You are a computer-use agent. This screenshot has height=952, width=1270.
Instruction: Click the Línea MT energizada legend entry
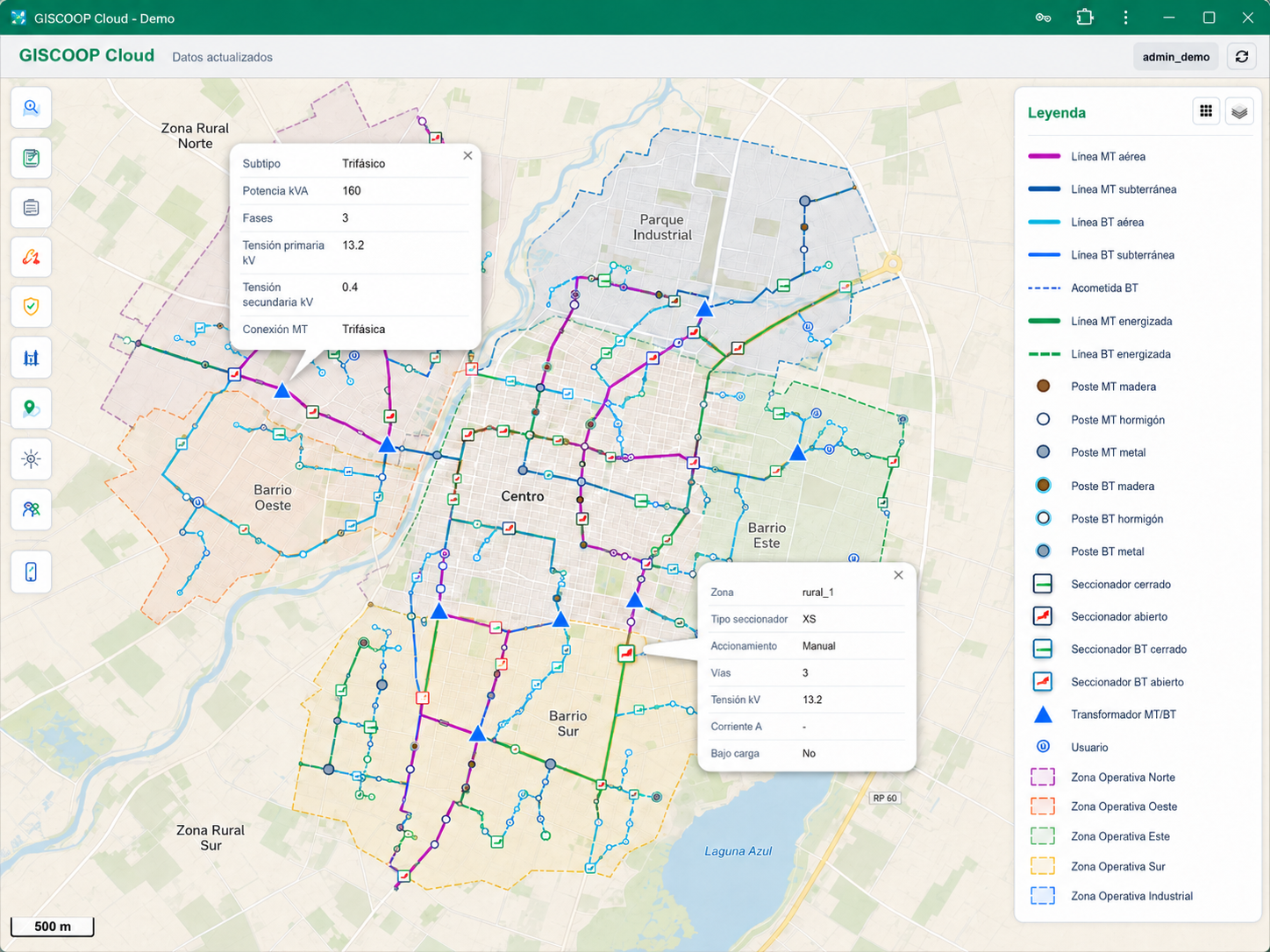pyautogui.click(x=1100, y=321)
